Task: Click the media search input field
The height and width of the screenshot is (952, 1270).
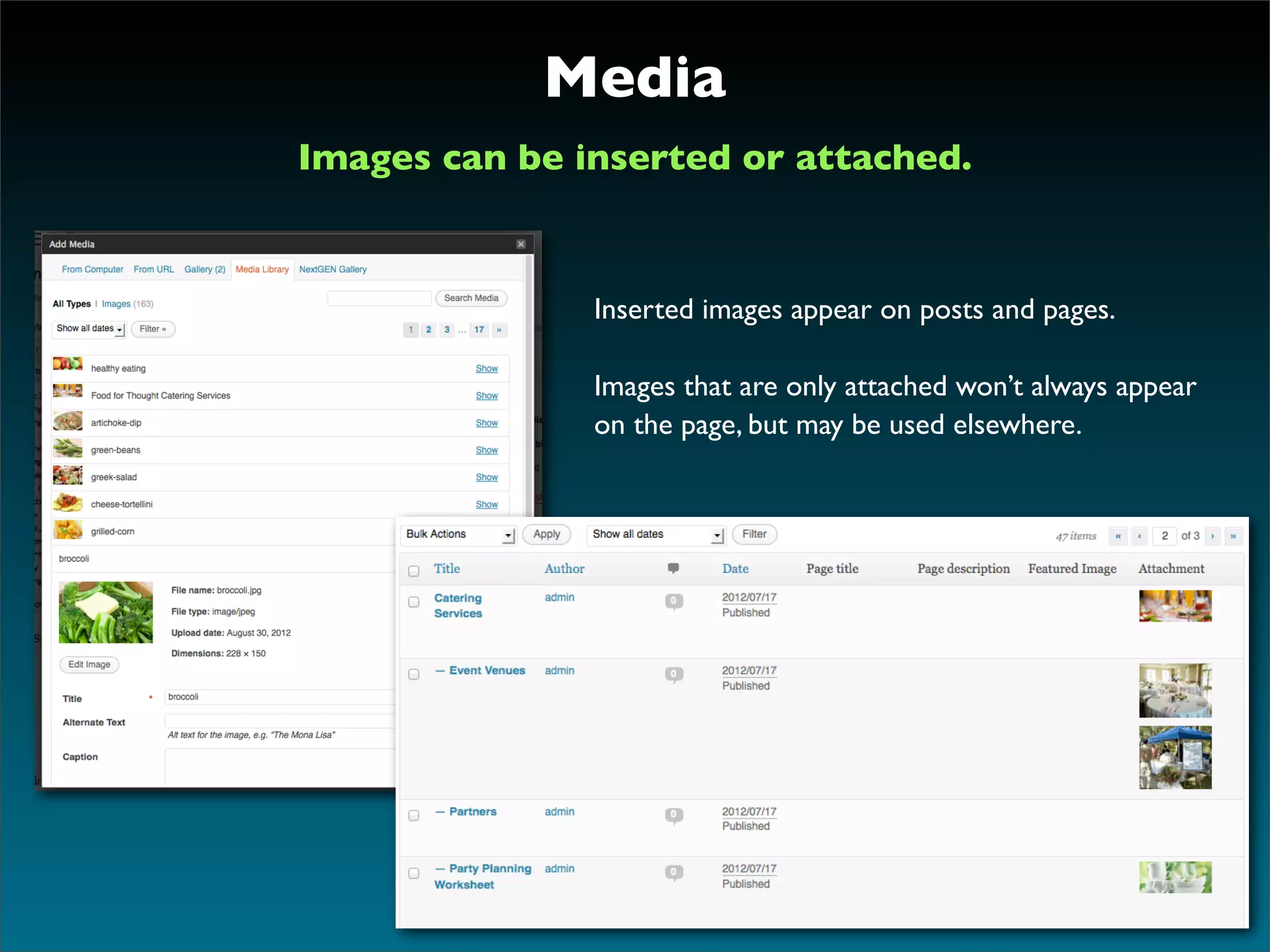Action: (x=380, y=298)
